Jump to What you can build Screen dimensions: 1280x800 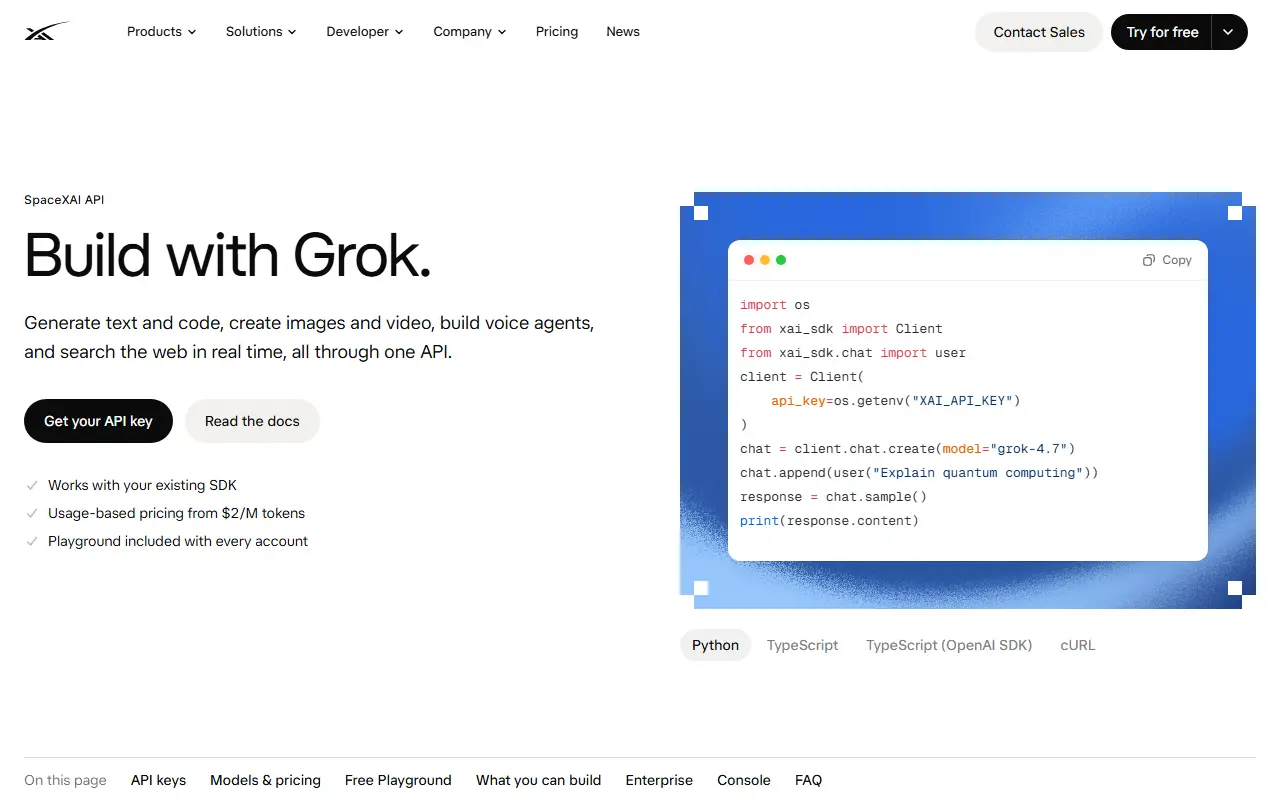pos(538,780)
